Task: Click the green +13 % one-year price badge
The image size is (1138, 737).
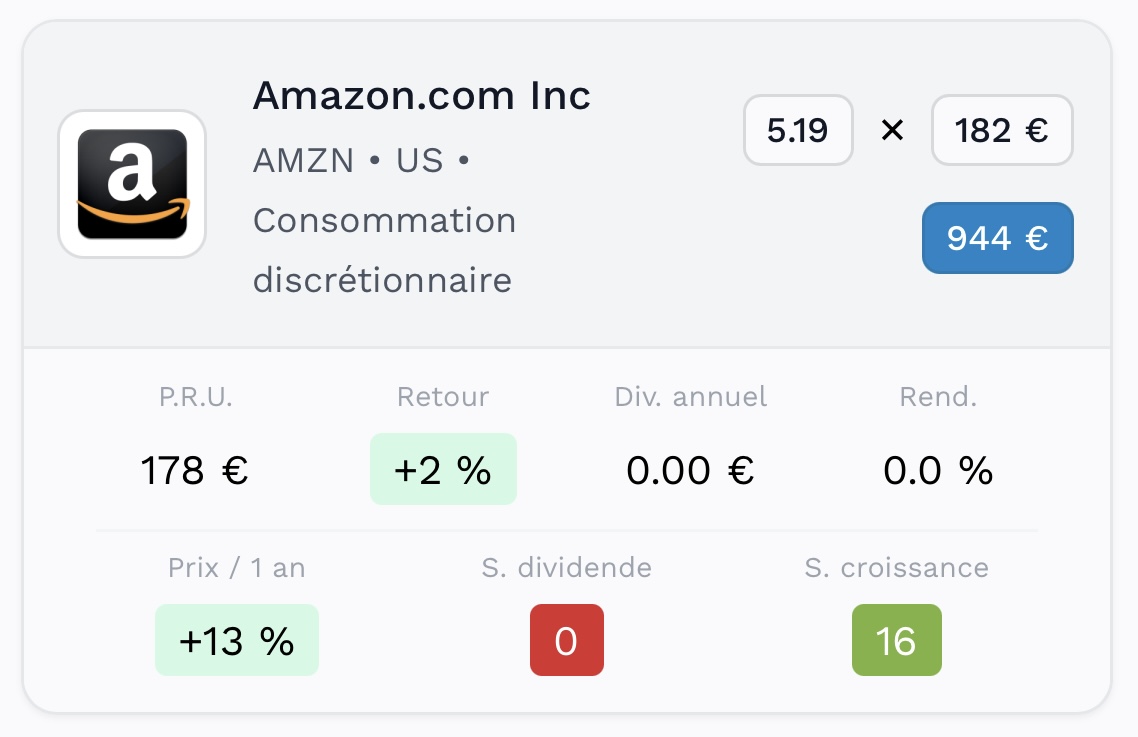Action: 237,641
